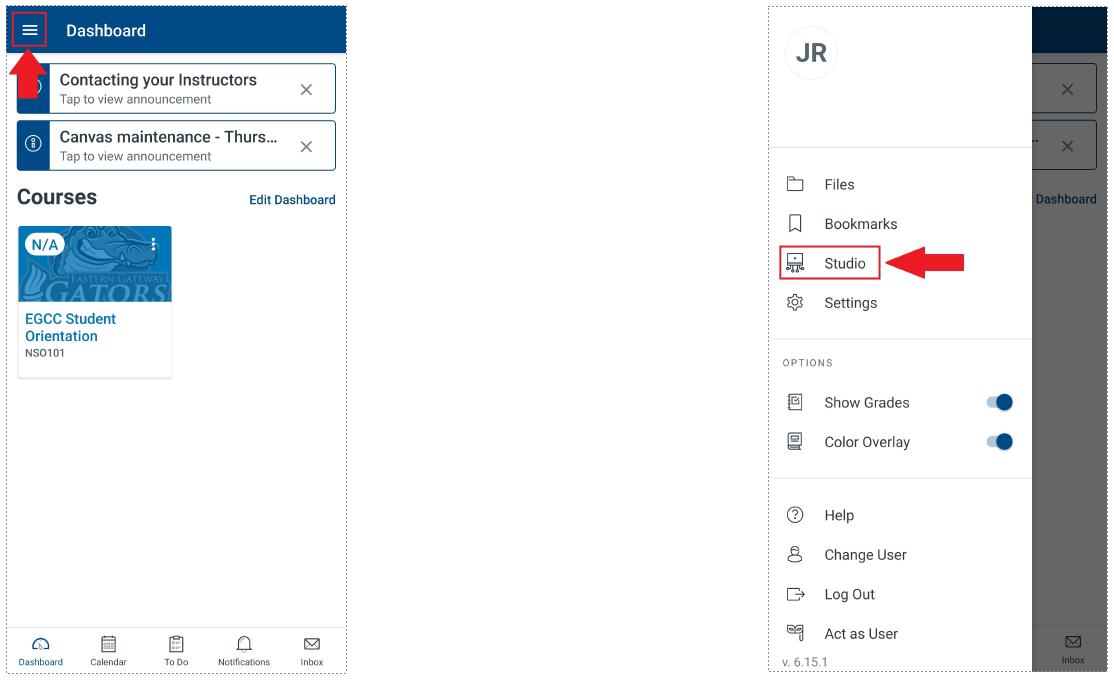The width and height of the screenshot is (1114, 680).
Task: Select Files in the side menu
Action: point(839,185)
